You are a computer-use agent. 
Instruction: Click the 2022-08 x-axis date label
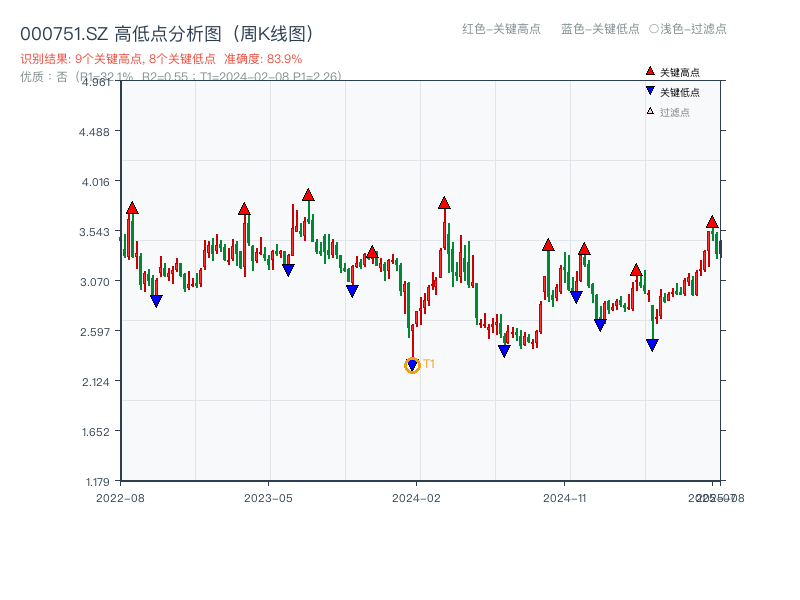point(120,498)
